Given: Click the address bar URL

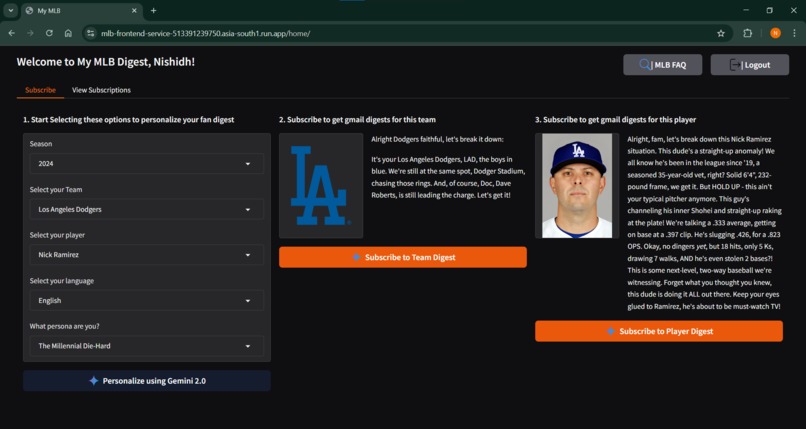Looking at the screenshot, I should pyautogui.click(x=206, y=33).
